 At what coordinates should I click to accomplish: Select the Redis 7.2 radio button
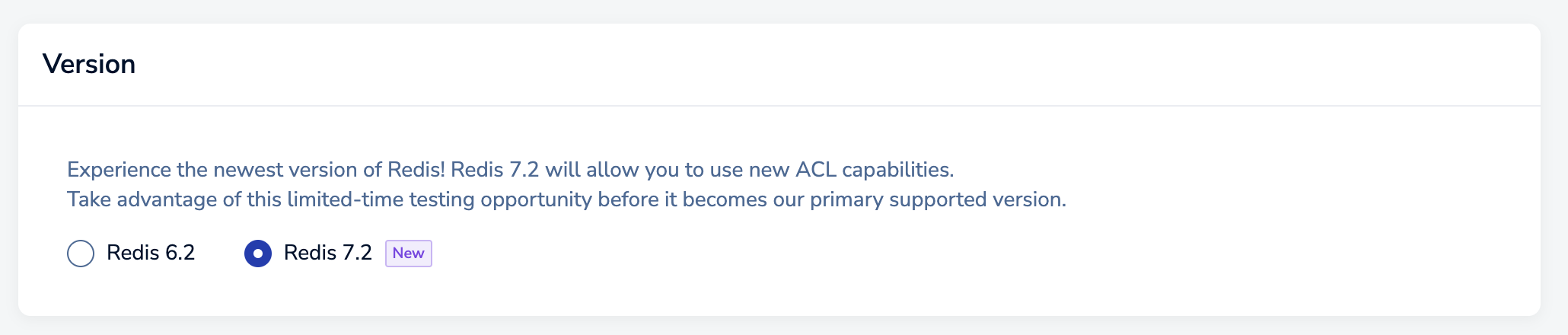tap(258, 254)
